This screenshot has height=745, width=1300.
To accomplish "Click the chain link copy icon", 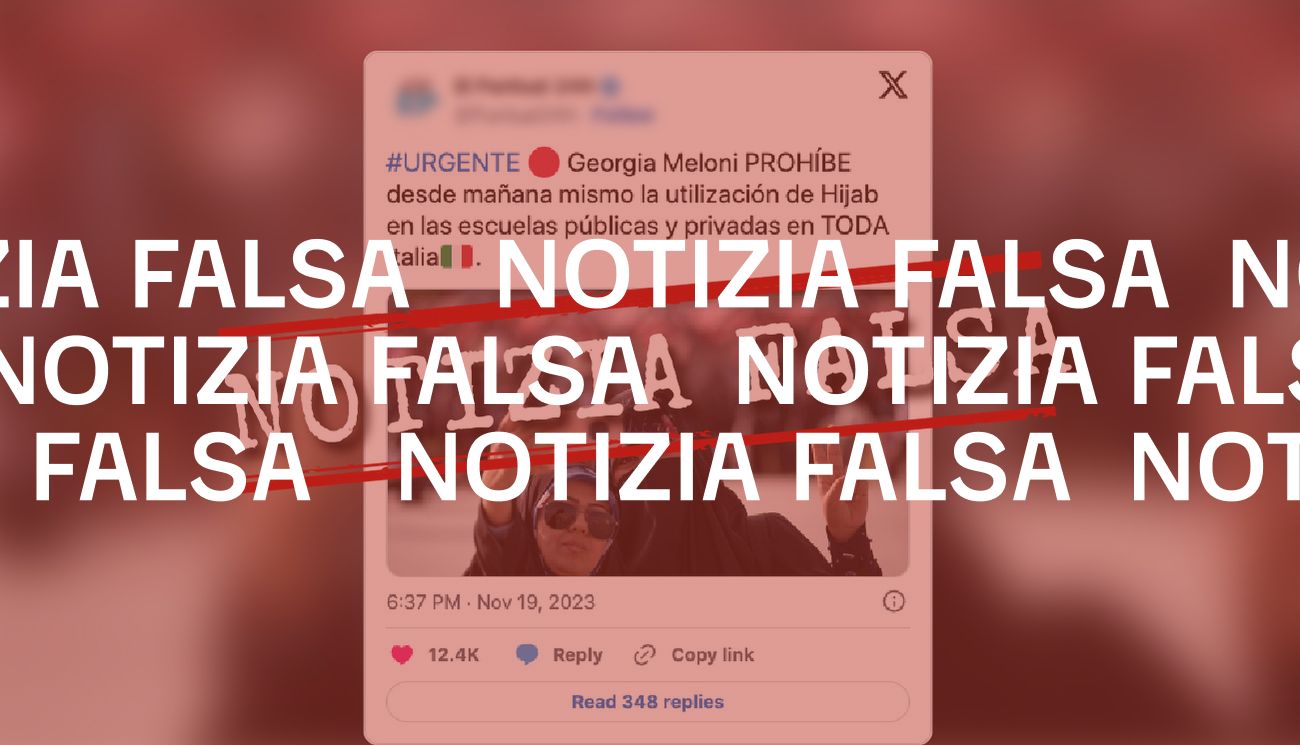I will (x=645, y=655).
